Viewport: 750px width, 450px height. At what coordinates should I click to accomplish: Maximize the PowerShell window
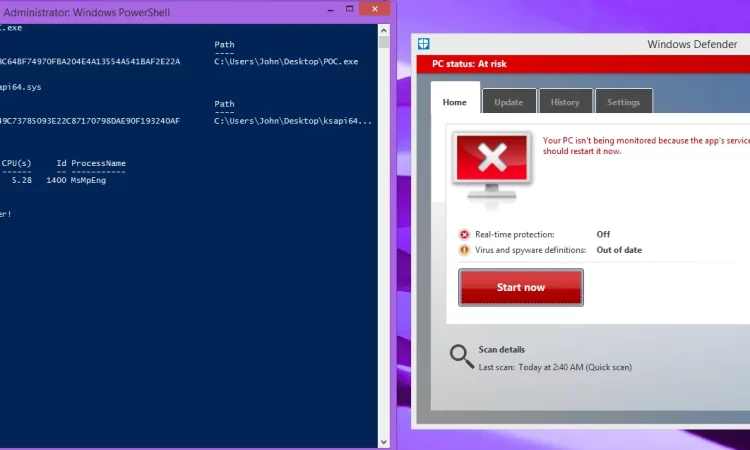(350, 9)
